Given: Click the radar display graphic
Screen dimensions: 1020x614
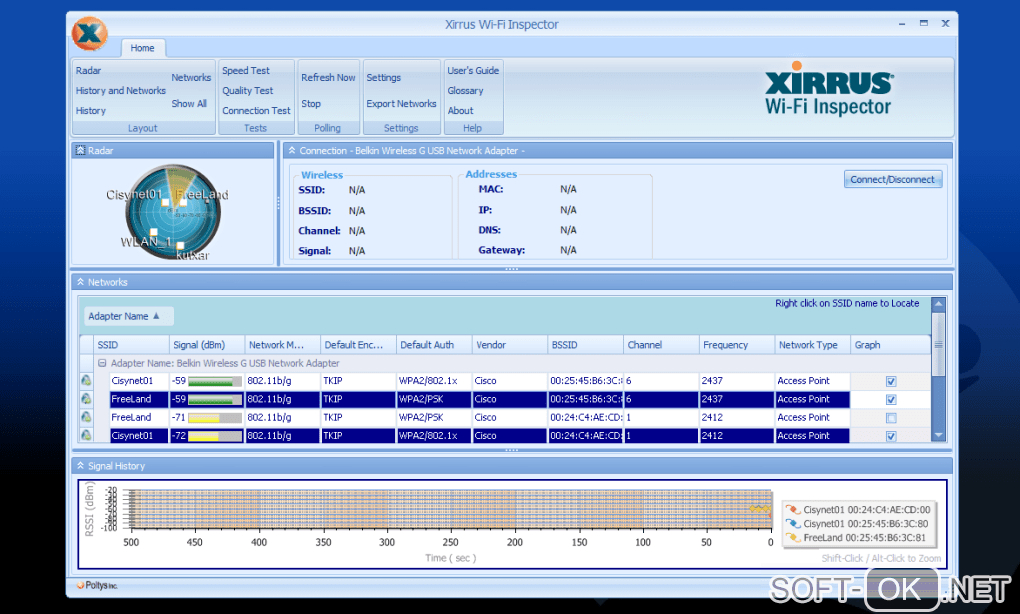Looking at the screenshot, I should coord(173,212).
